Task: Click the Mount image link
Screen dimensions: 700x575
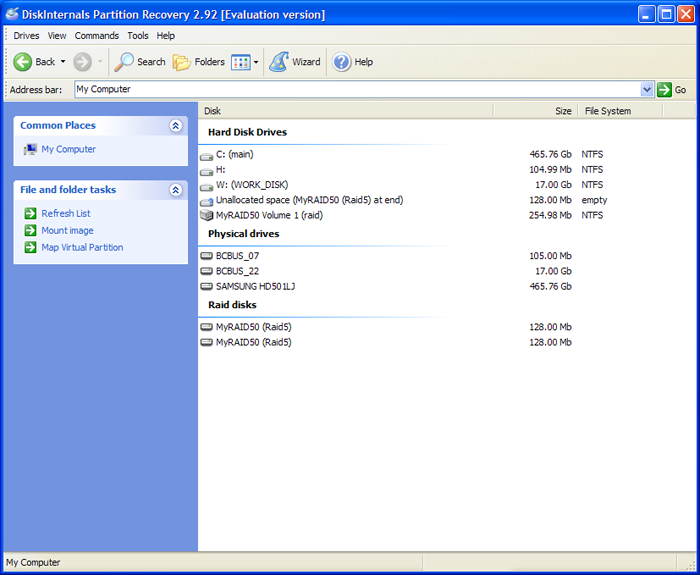Action: [x=67, y=230]
